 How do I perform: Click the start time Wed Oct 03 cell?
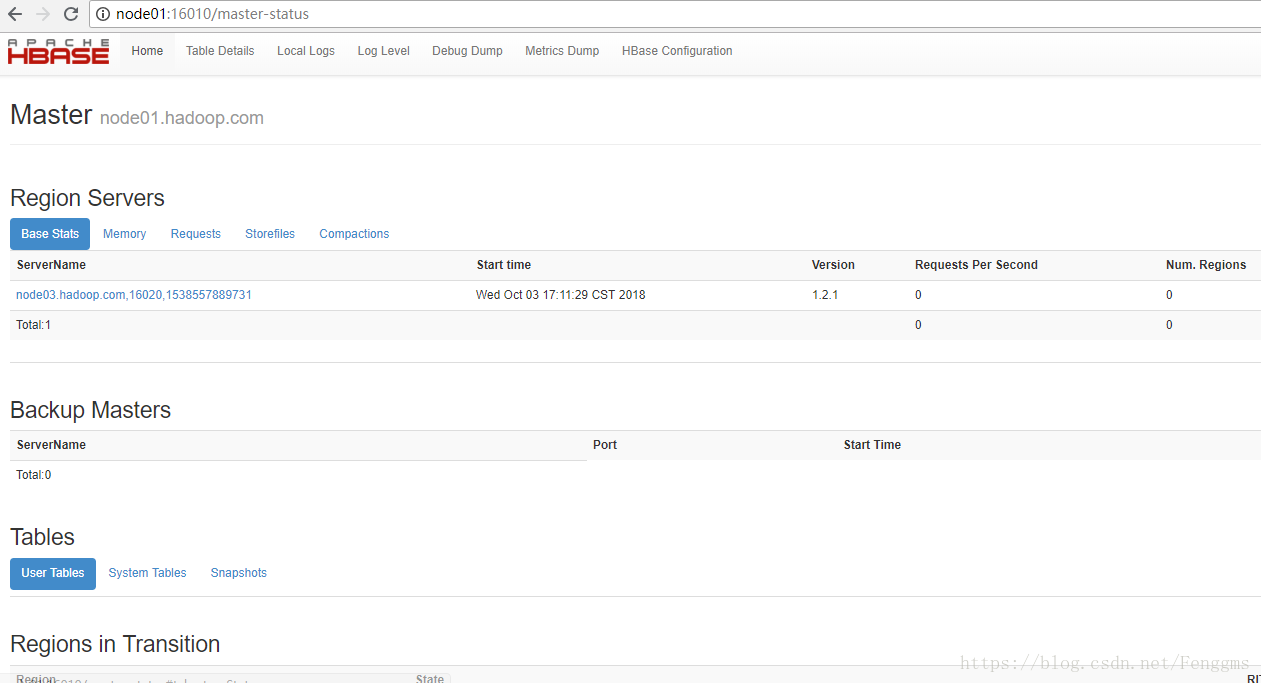(560, 295)
